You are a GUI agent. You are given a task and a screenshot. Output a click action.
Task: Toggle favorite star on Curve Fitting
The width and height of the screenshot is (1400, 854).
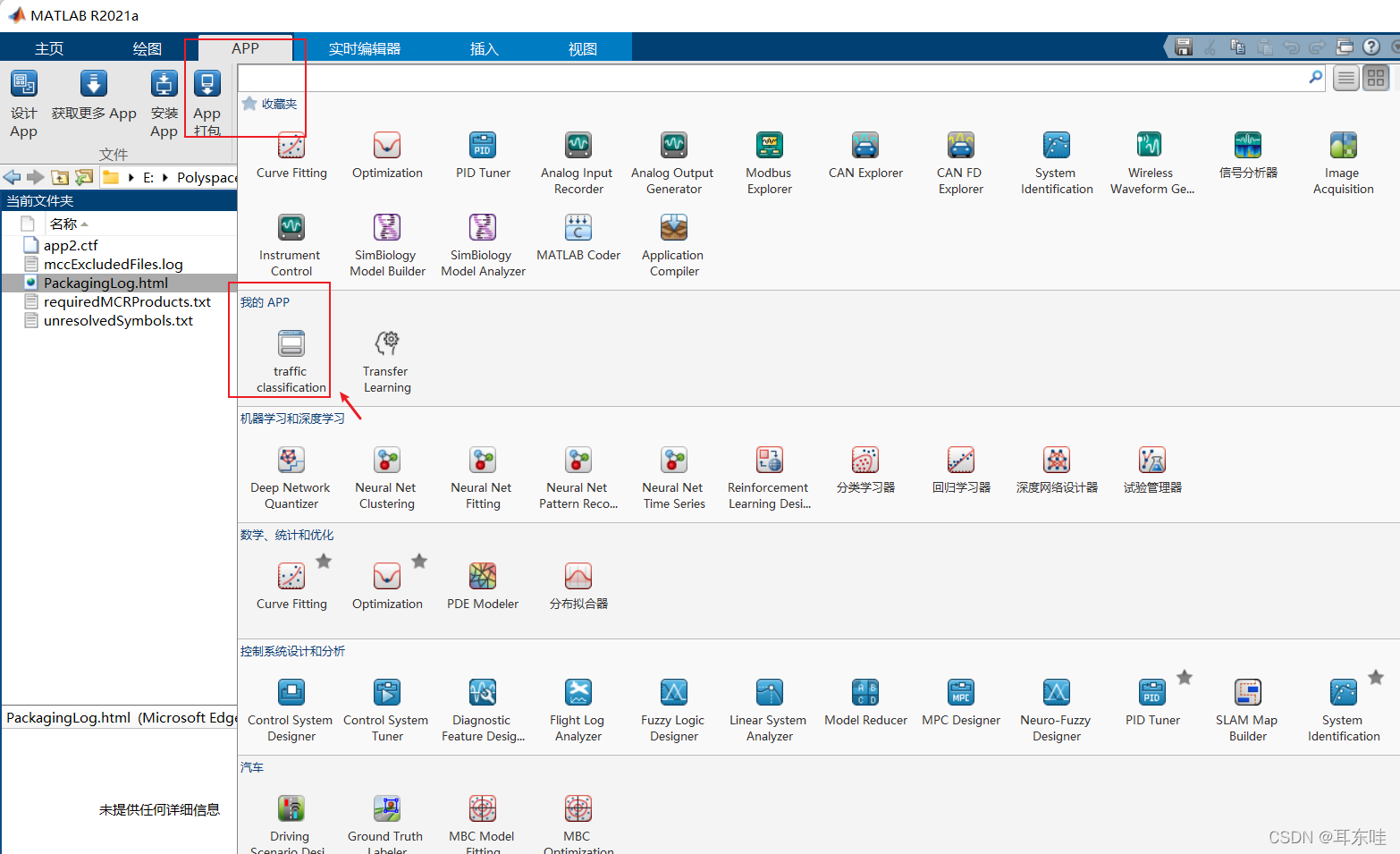(324, 562)
